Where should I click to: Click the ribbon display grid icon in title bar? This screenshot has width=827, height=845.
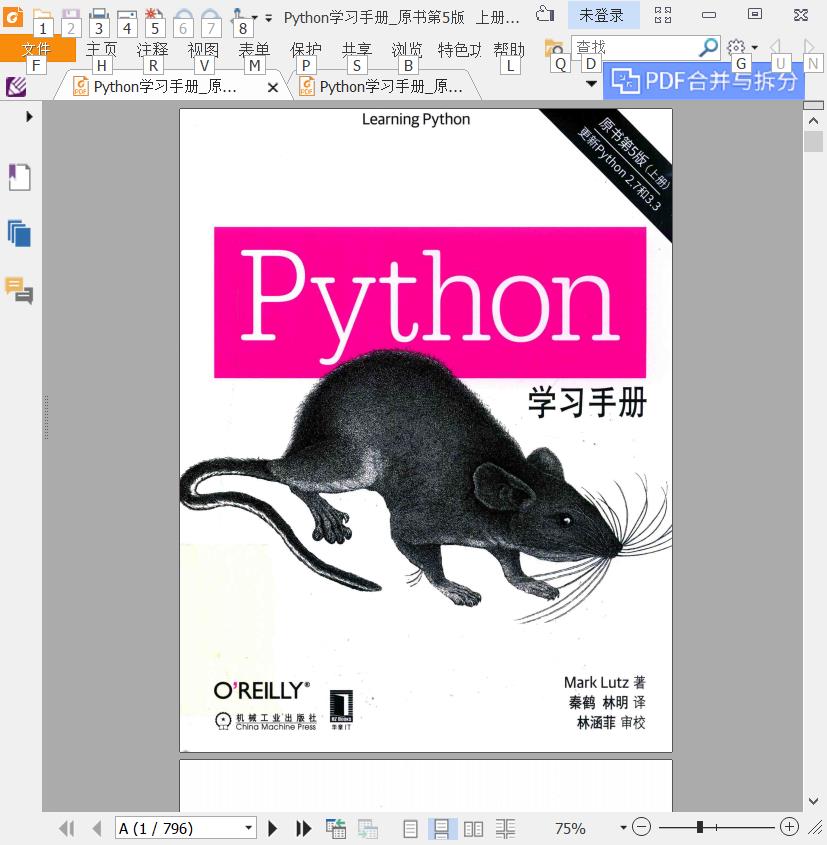click(x=663, y=15)
